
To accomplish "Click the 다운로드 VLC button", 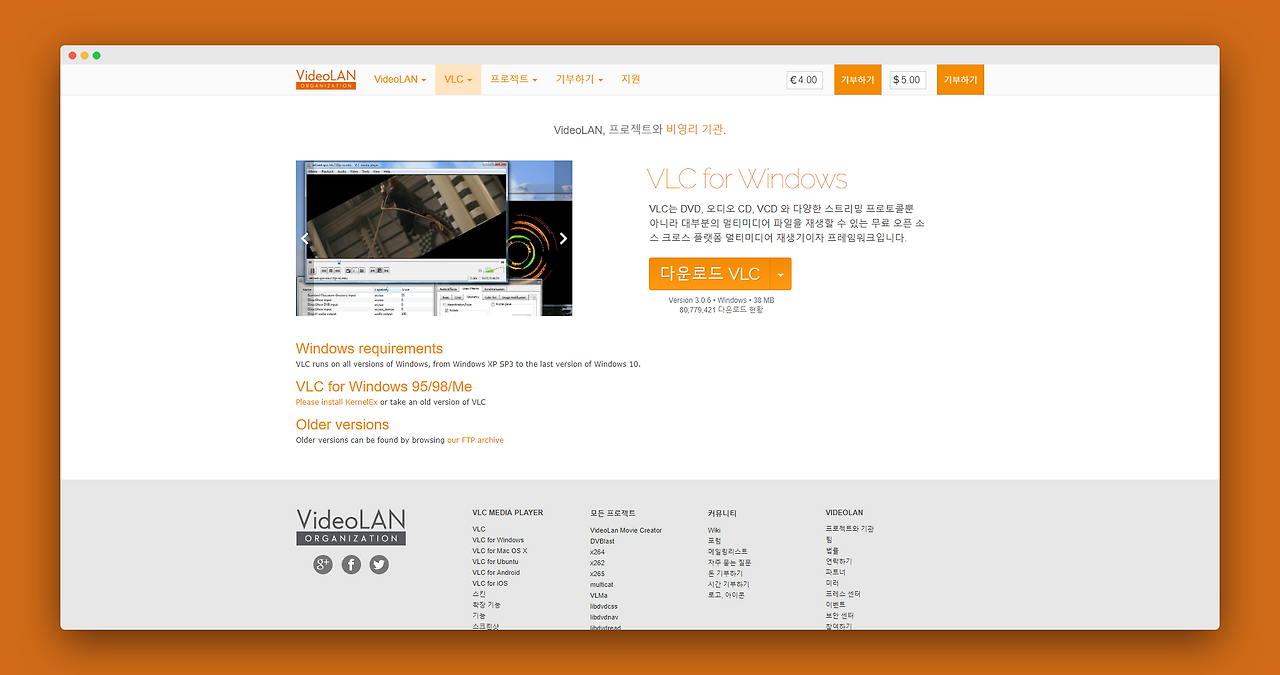I will 710,274.
